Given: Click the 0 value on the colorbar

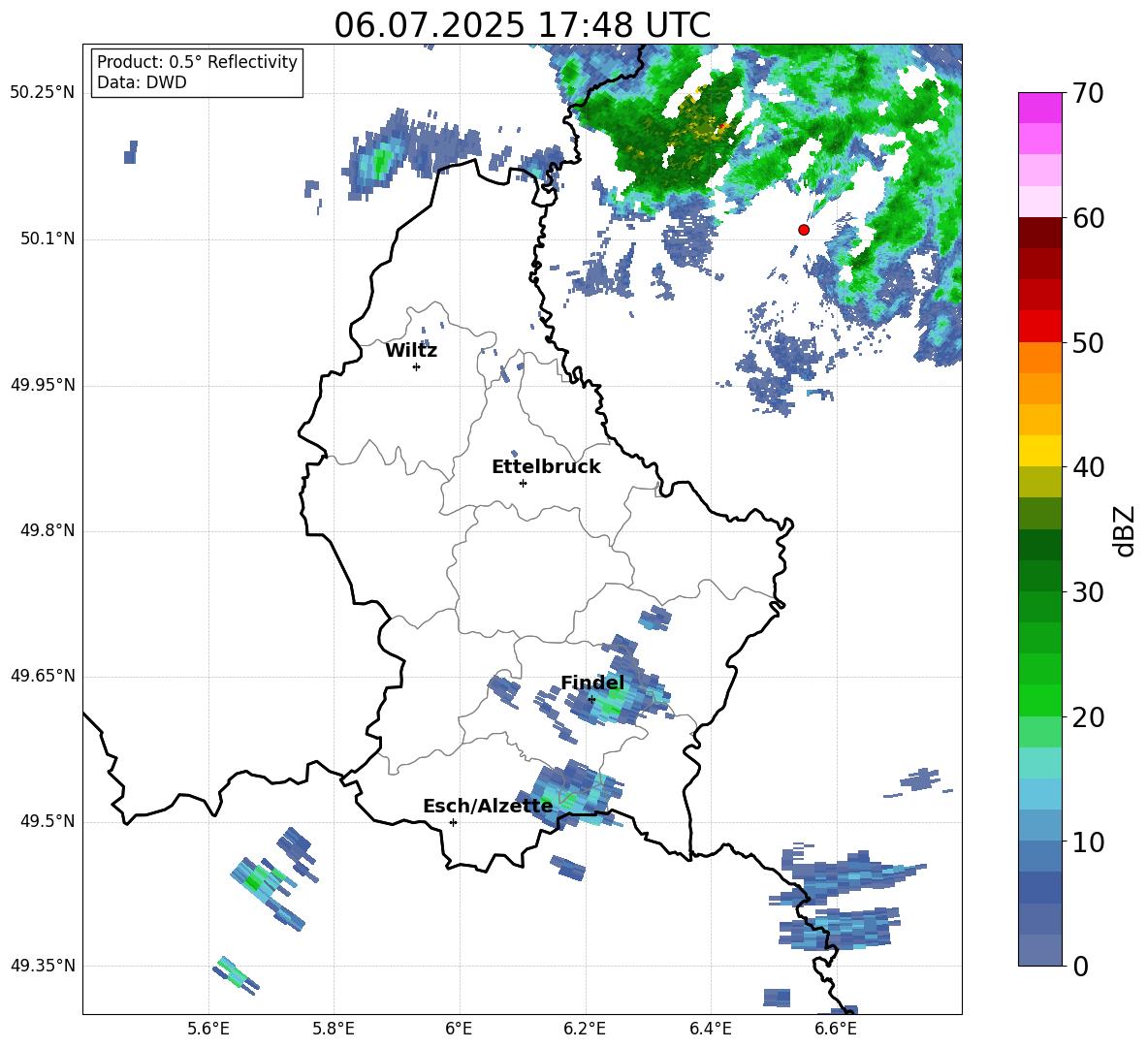Looking at the screenshot, I should tap(1080, 966).
